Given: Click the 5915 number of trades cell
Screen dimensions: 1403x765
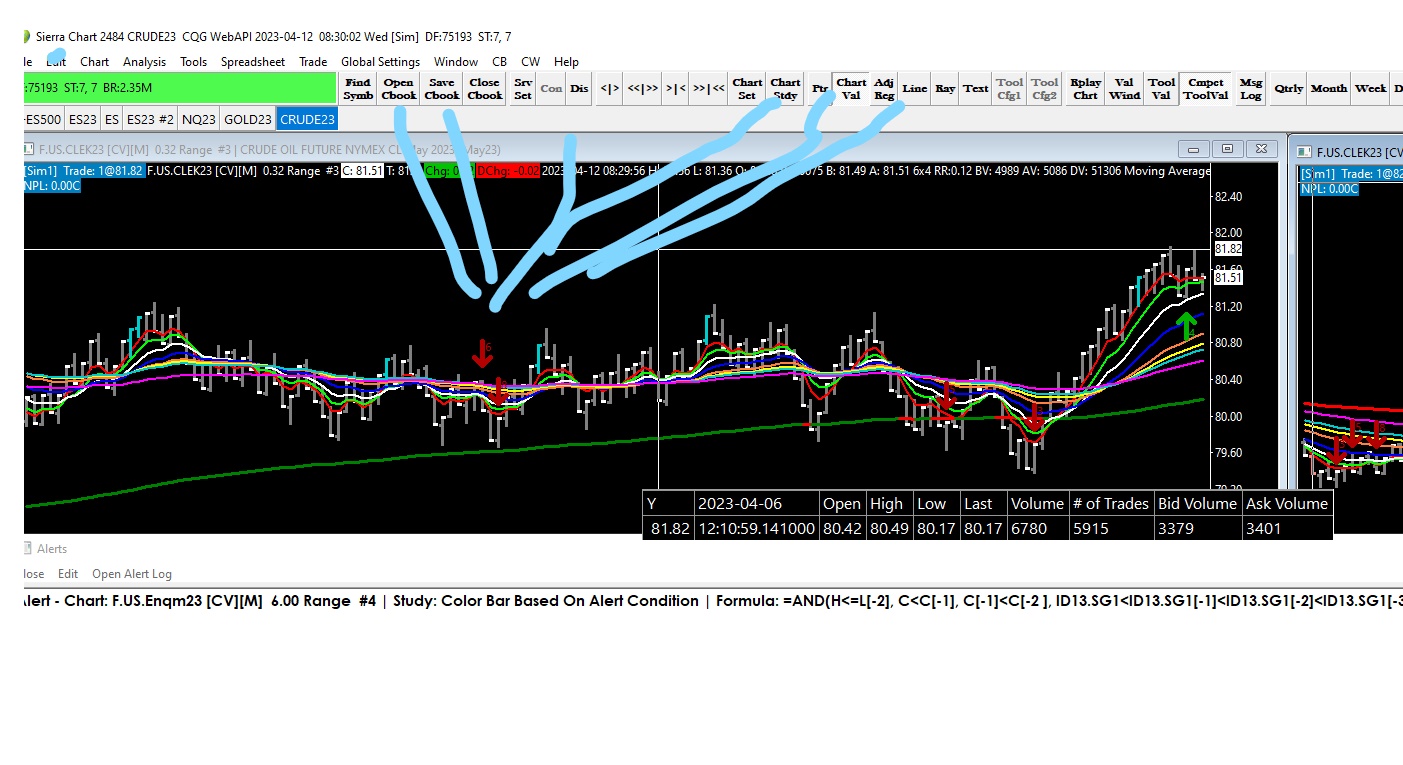Looking at the screenshot, I should 1110,528.
